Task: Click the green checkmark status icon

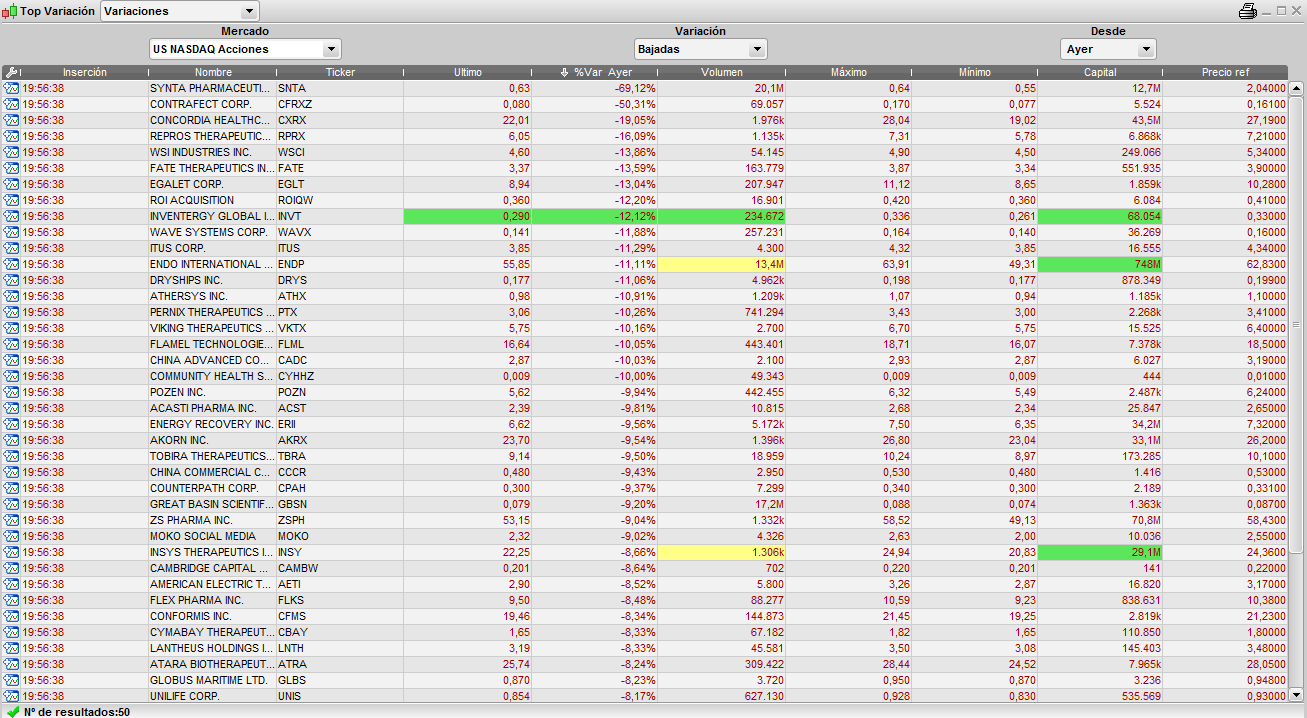Action: pos(13,711)
